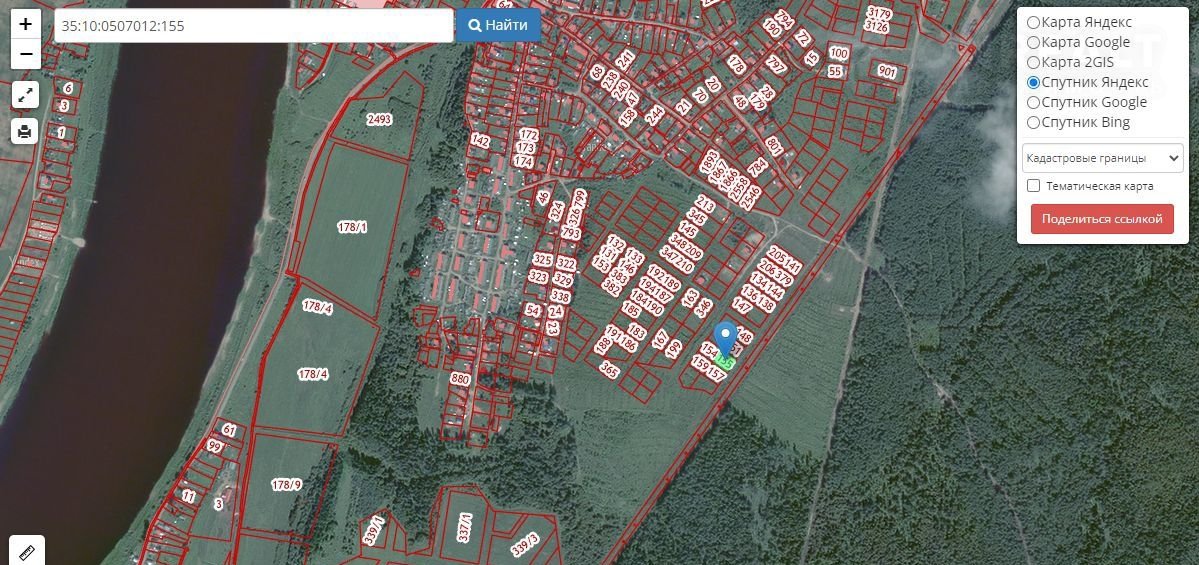The height and width of the screenshot is (565, 1199).
Task: Enable the Тематическая карта checkbox
Action: (x=1034, y=186)
